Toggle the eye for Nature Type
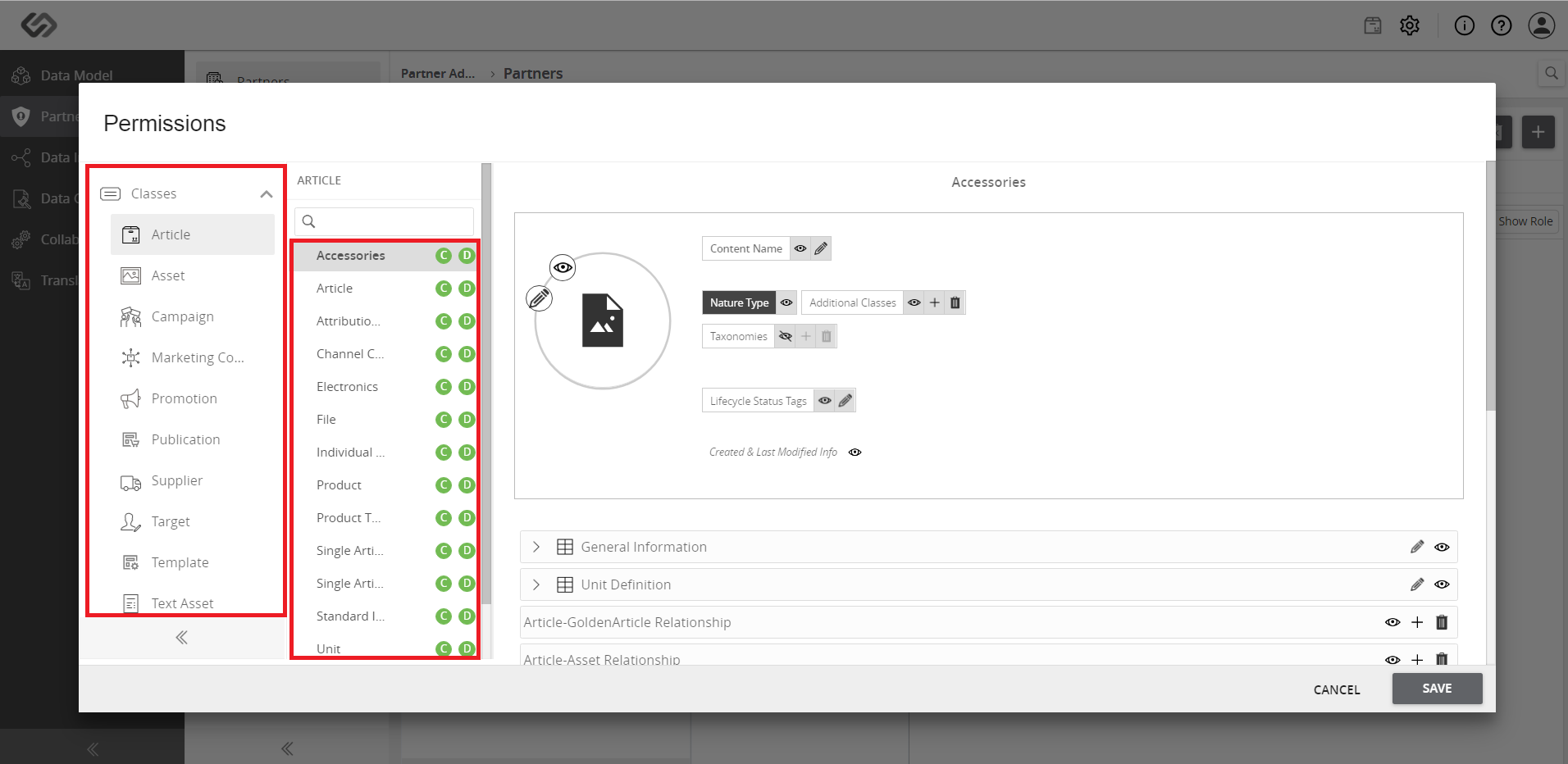The height and width of the screenshot is (764, 1568). tap(786, 302)
